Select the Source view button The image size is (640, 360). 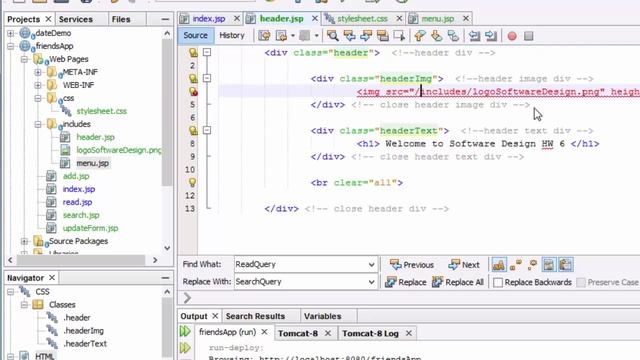click(x=195, y=36)
